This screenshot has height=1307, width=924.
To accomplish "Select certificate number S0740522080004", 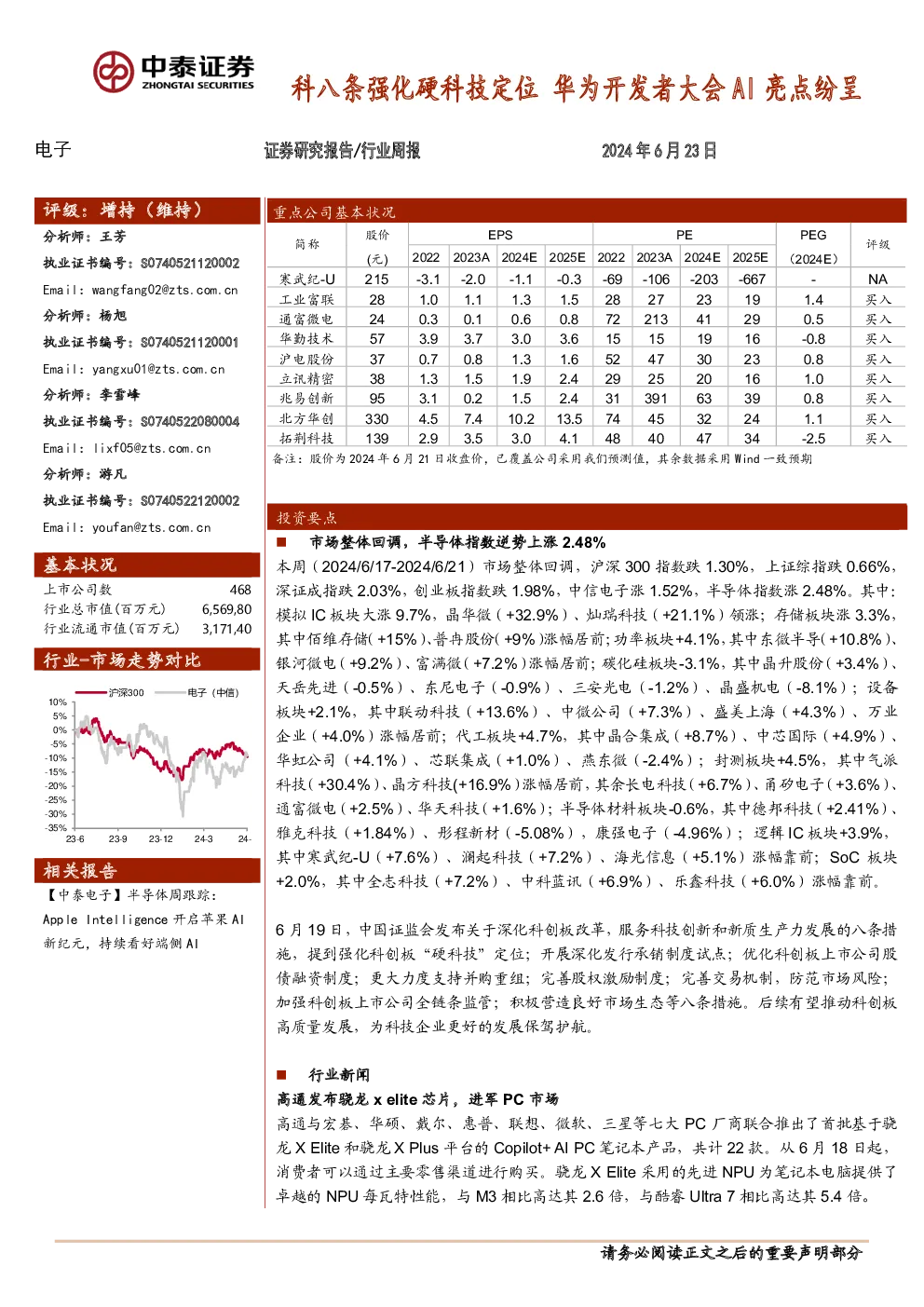I will [190, 422].
